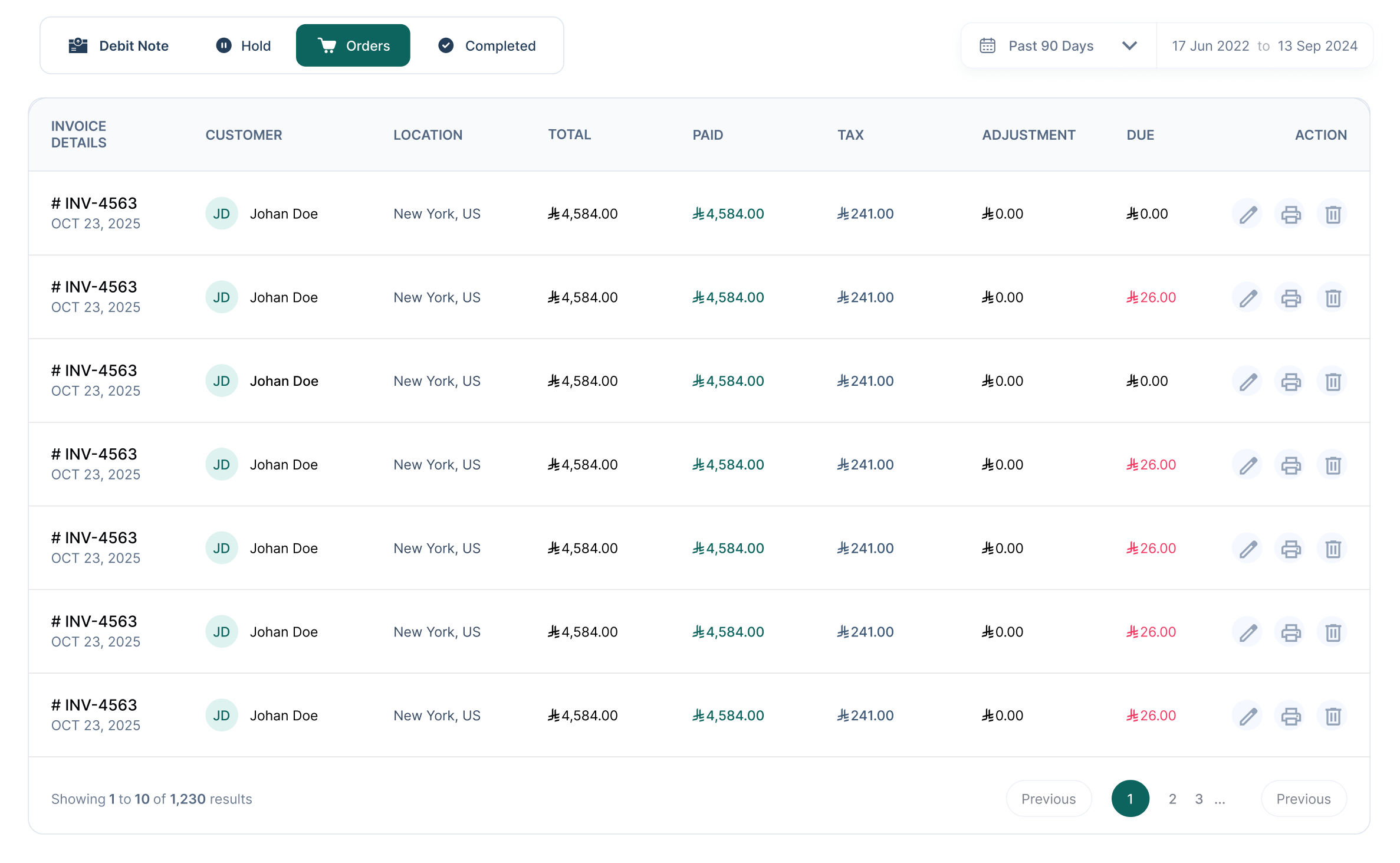This screenshot has height=863, width=1400.
Task: Click the 241.00 tax amount in the sixth row
Action: click(x=865, y=632)
